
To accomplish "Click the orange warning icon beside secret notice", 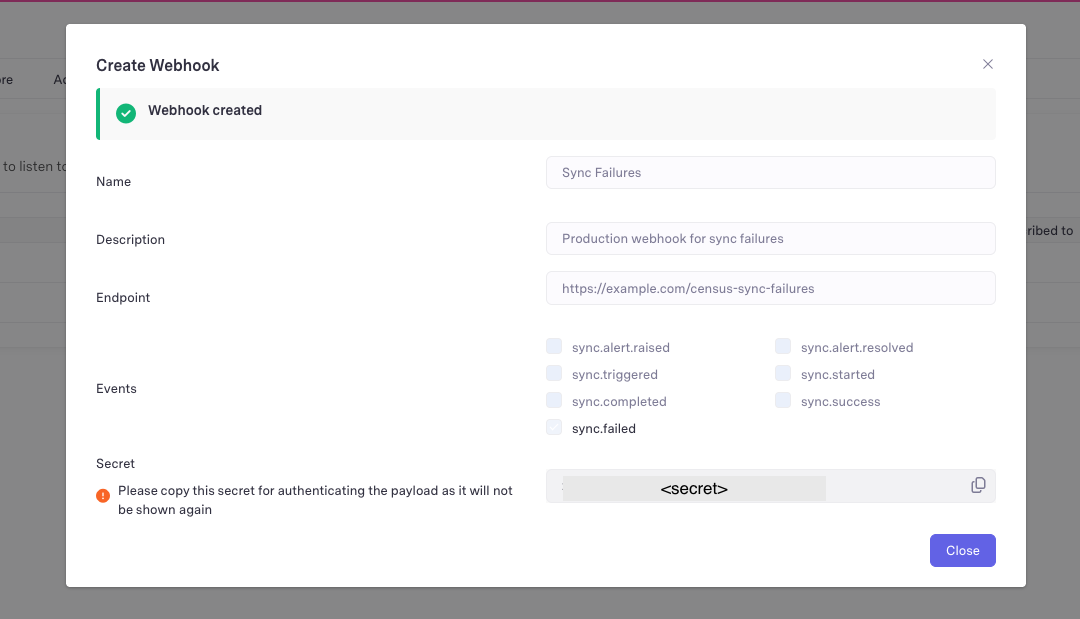I will click(x=103, y=495).
